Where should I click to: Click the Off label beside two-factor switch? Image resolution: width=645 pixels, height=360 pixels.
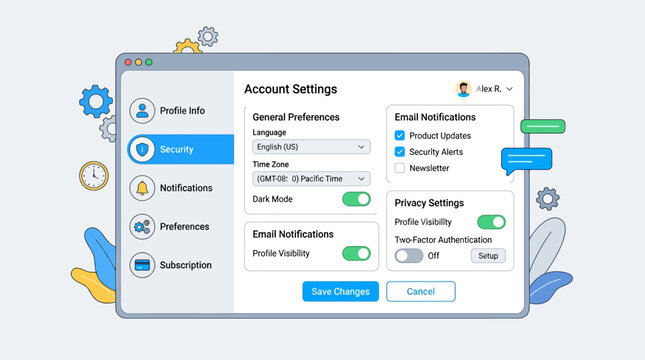433,255
